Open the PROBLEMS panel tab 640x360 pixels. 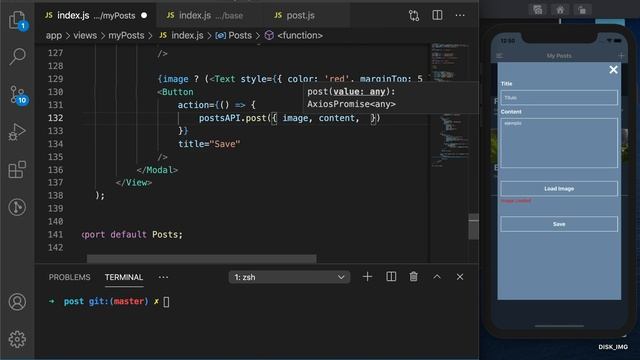tap(69, 277)
